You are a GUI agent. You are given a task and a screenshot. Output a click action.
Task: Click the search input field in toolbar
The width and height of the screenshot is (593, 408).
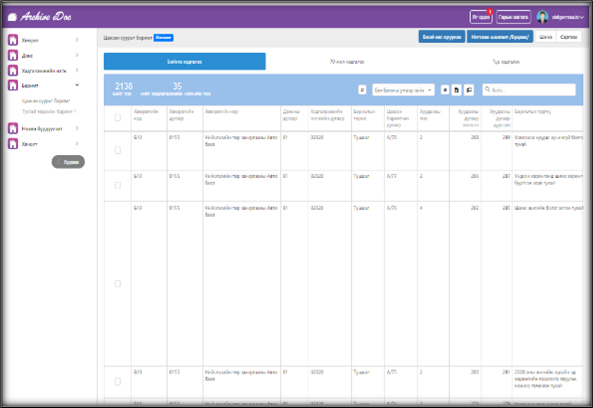[529, 90]
